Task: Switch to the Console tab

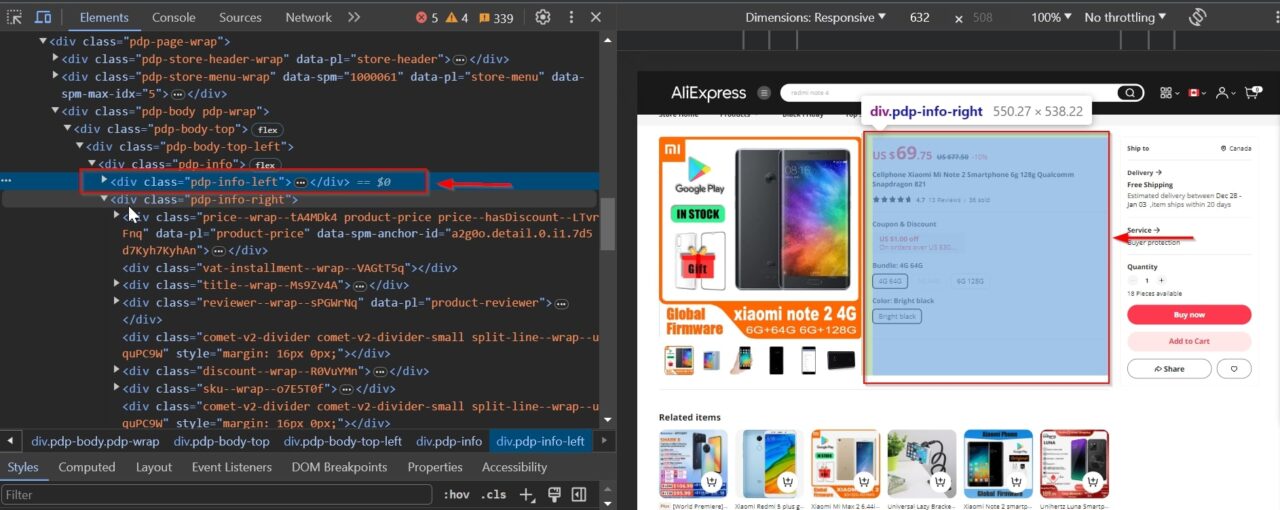Action: click(174, 17)
